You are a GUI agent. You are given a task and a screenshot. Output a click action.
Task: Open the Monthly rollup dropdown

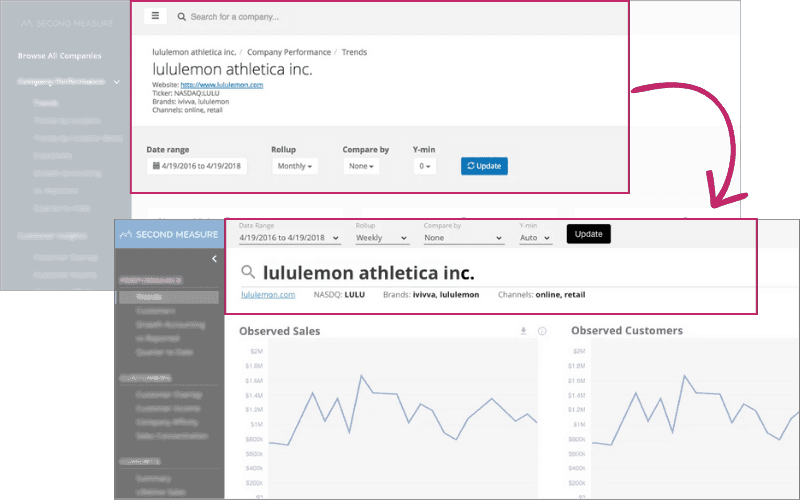pos(294,166)
